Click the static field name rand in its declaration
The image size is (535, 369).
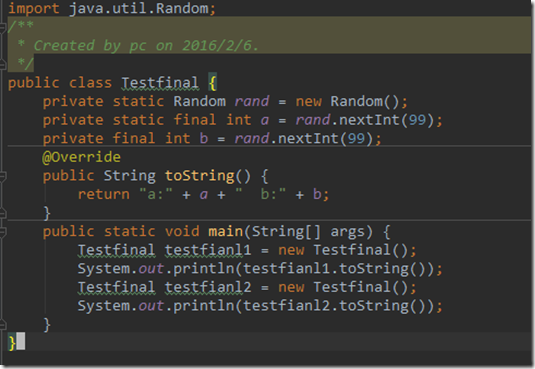coord(252,101)
